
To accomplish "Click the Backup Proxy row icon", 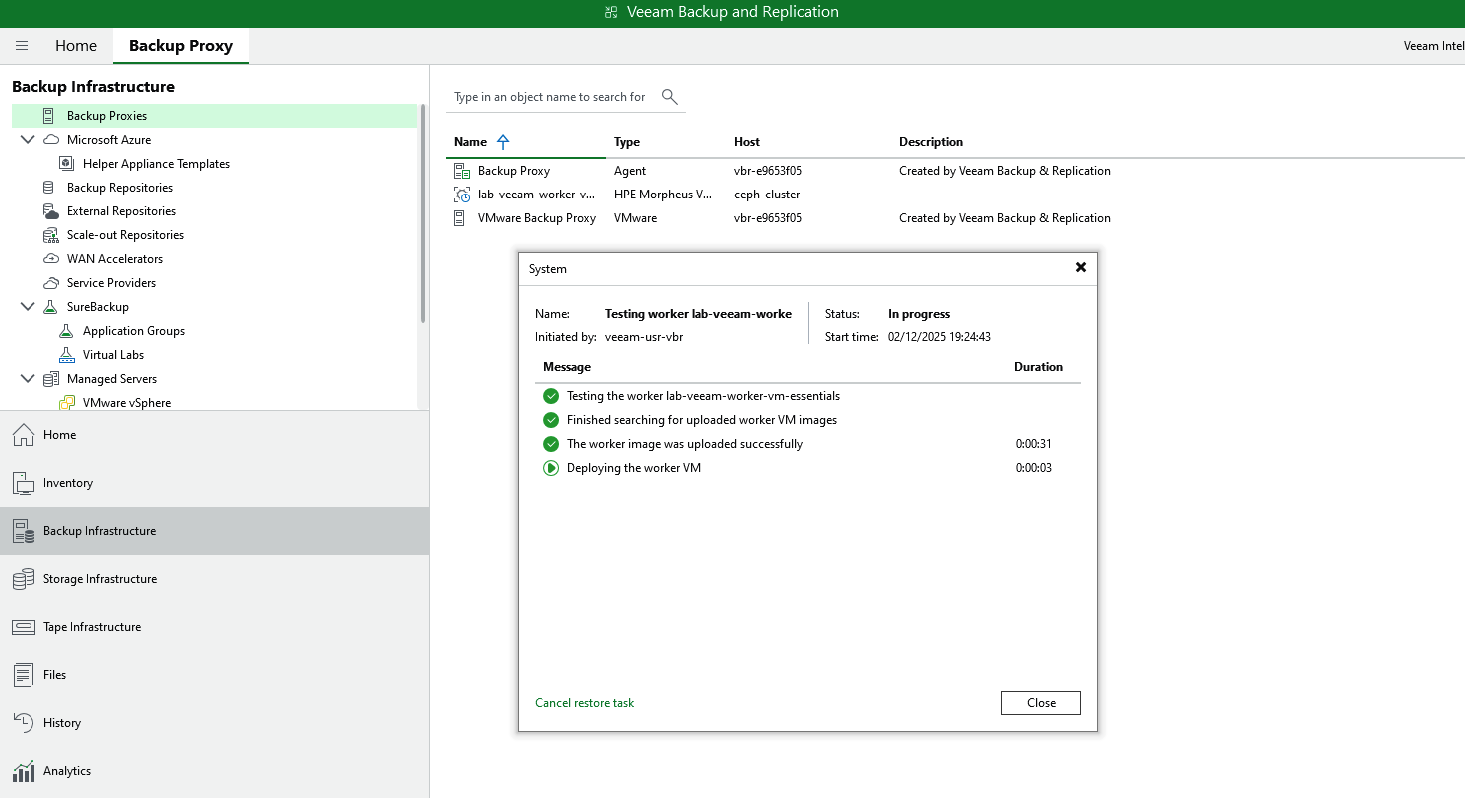I will 462,171.
